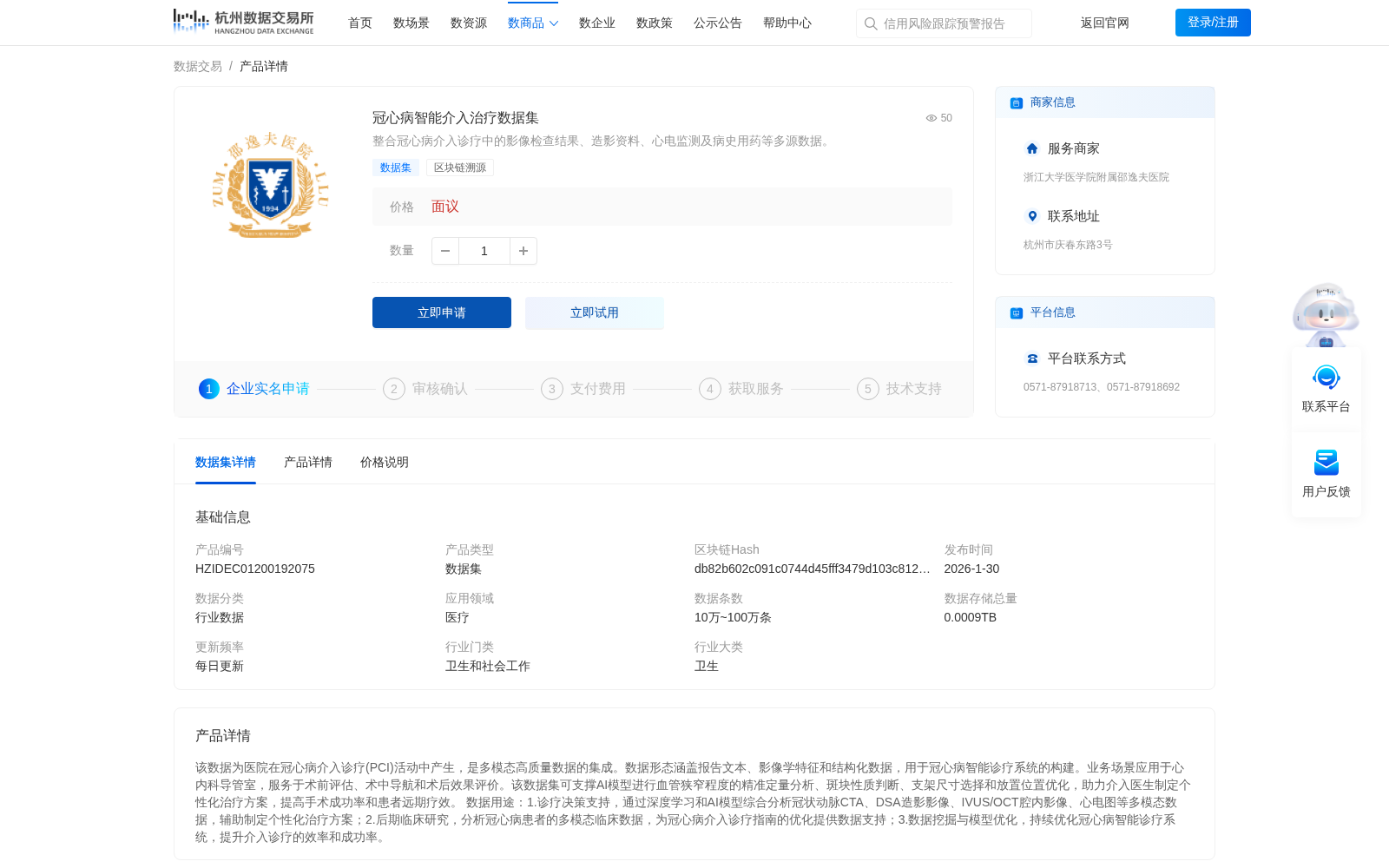Open the 数政策 nav item
This screenshot has width=1389, height=868.
pos(655,23)
